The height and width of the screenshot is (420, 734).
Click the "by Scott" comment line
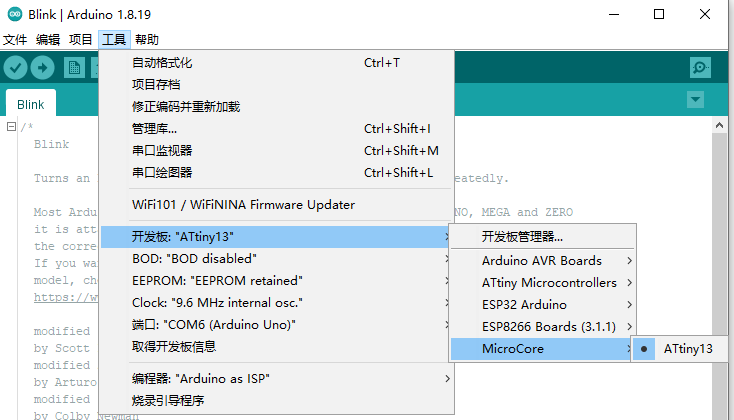[x=61, y=348]
